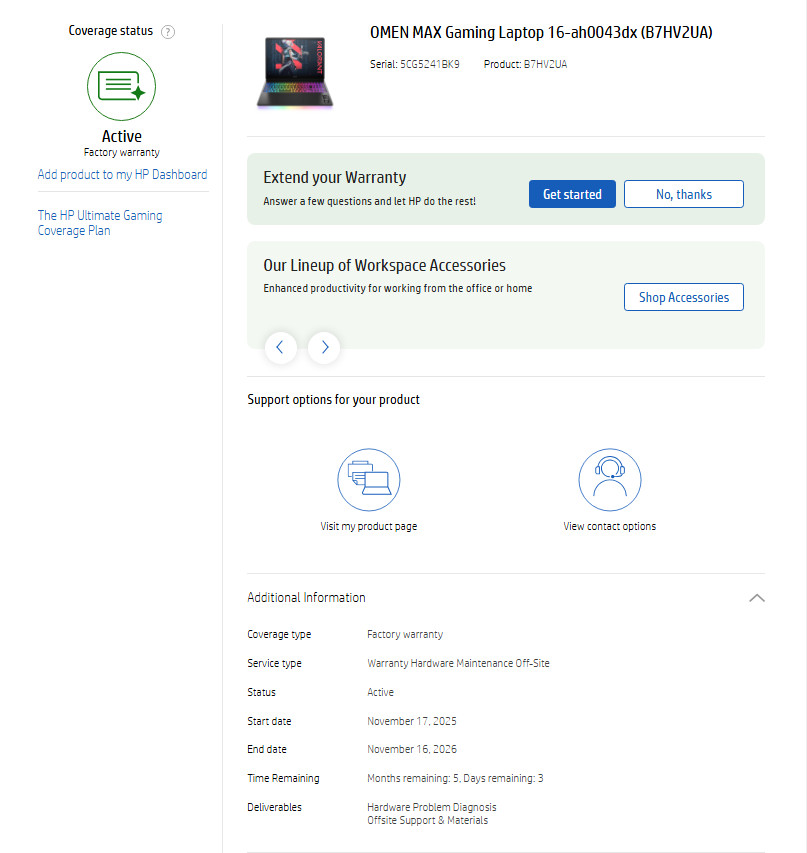Click the End date value November 16, 2026
The width and height of the screenshot is (807, 853).
point(412,749)
